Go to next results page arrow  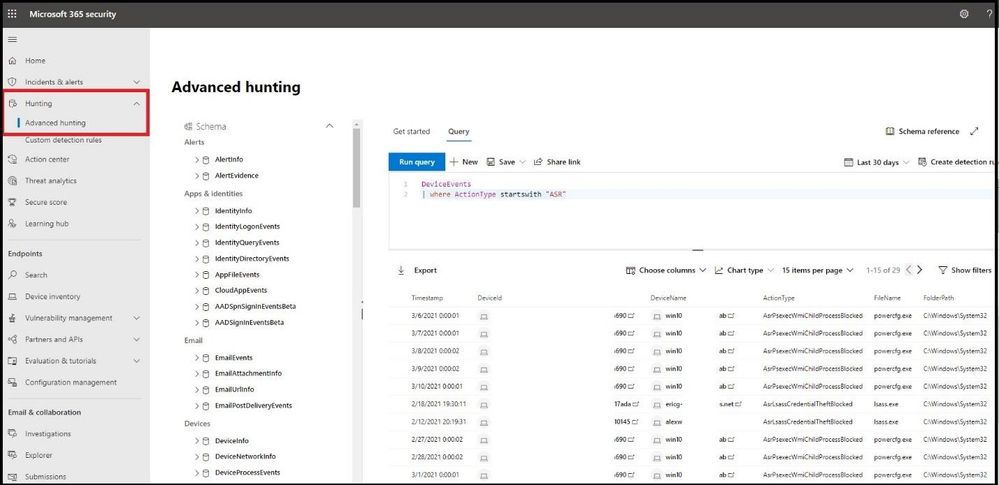coord(919,270)
